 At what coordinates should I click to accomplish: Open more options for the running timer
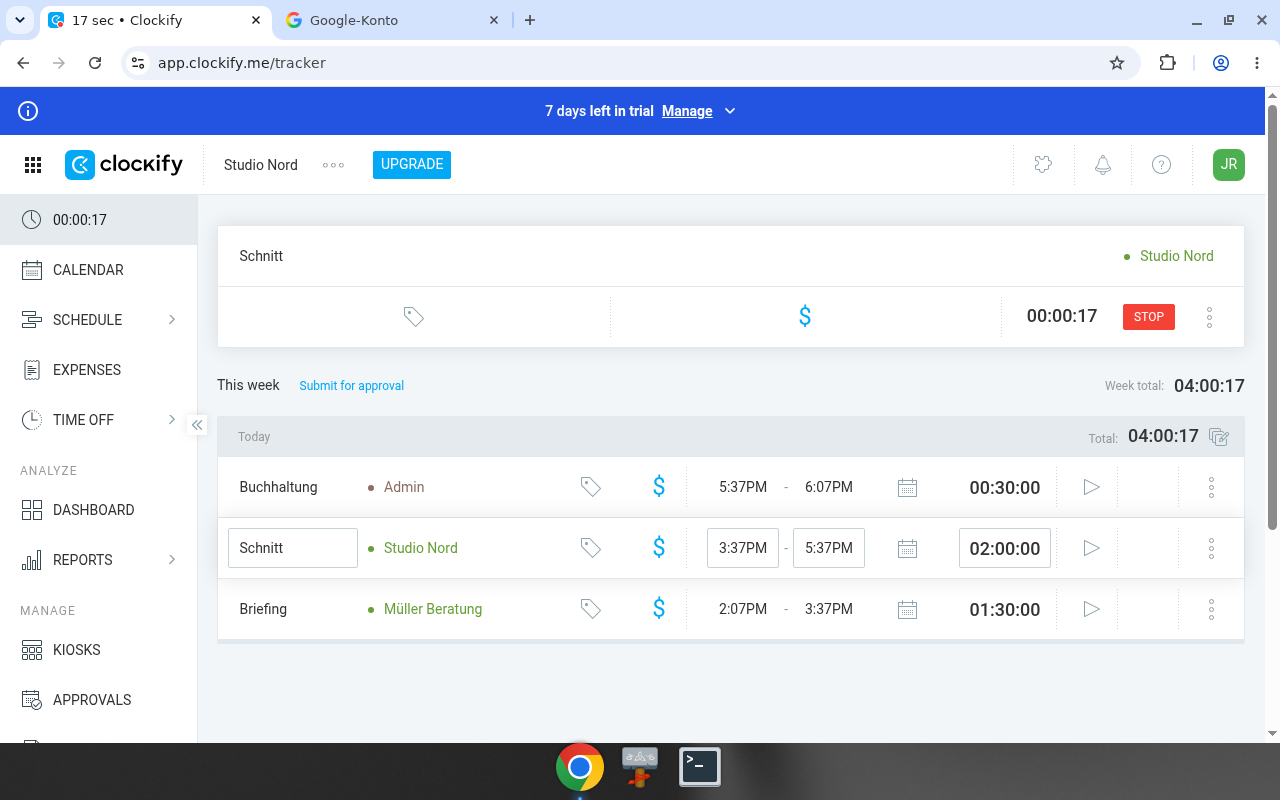pos(1209,317)
